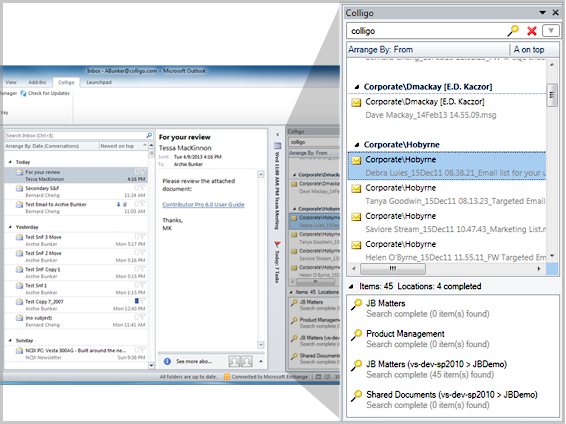566x424 pixels.
Task: Click envelope icon of Dave Mackay message
Action: (356, 103)
